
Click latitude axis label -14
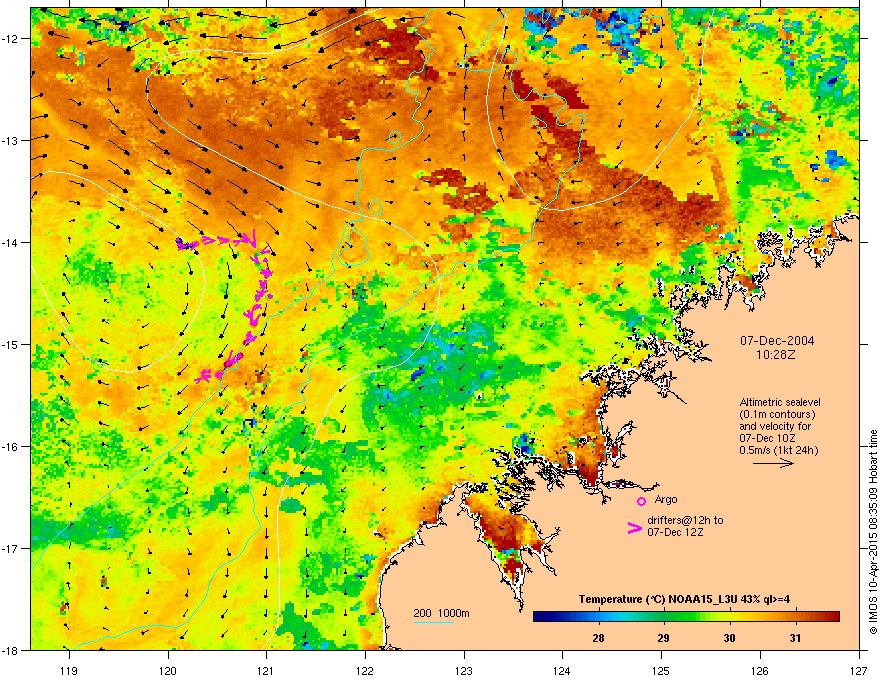11,242
